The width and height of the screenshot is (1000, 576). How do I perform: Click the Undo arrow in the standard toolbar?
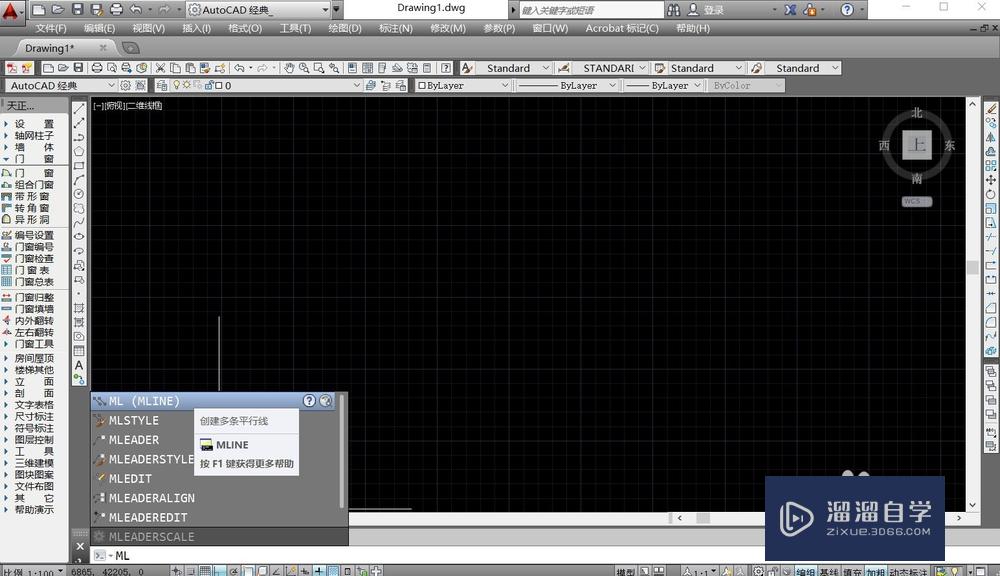coord(239,68)
